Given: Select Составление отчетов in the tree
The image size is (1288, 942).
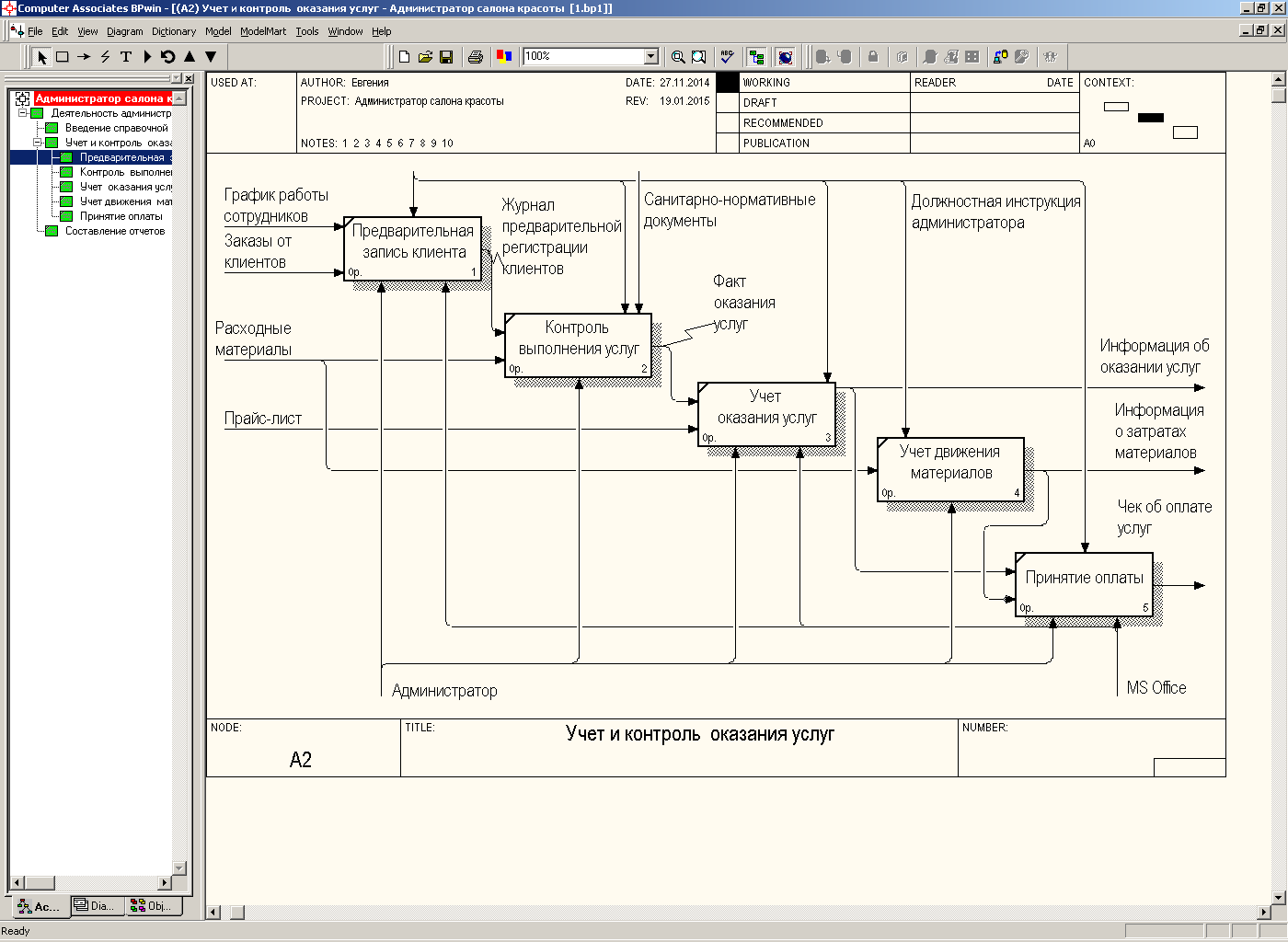Looking at the screenshot, I should 114,231.
